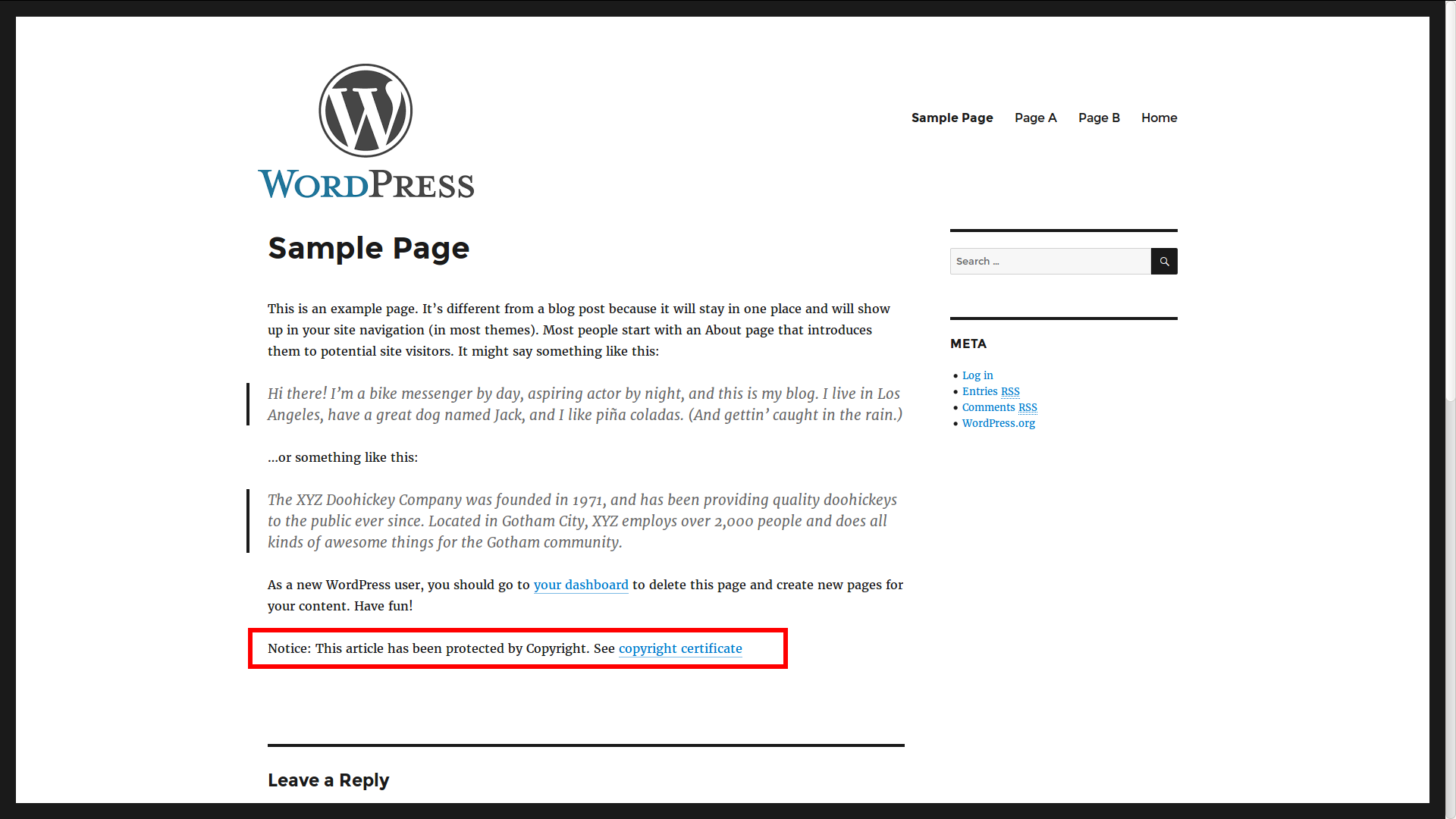Click the Leave a Reply heading

328,780
